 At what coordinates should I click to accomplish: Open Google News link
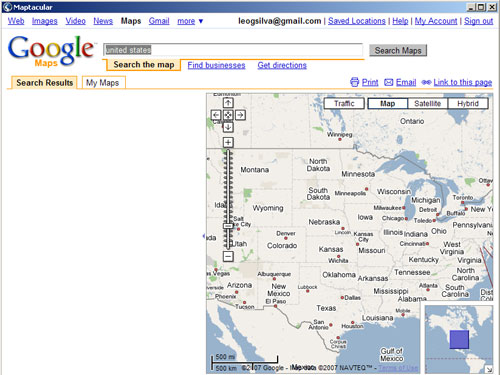click(103, 21)
